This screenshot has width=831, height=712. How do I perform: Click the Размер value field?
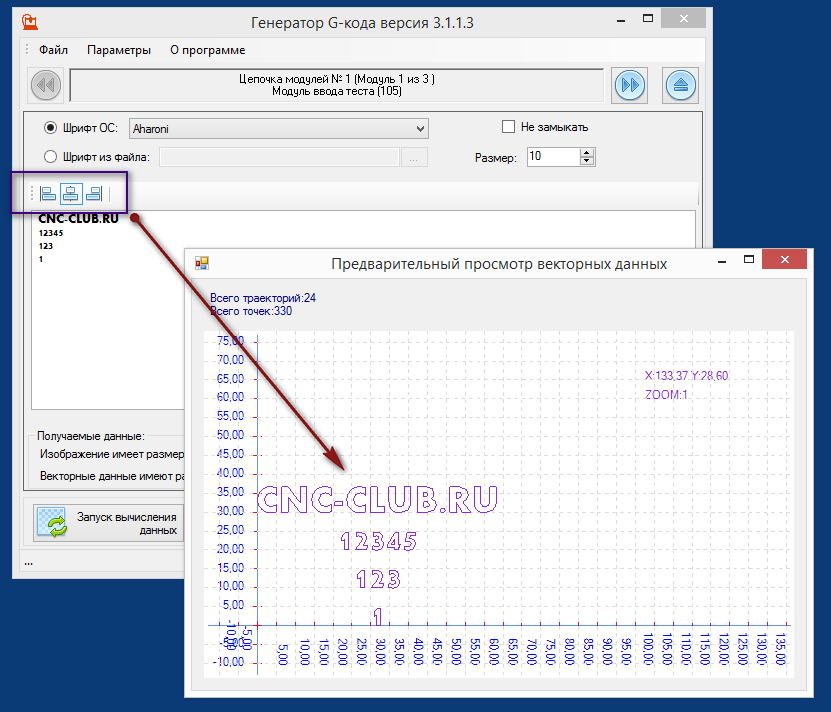(x=553, y=156)
